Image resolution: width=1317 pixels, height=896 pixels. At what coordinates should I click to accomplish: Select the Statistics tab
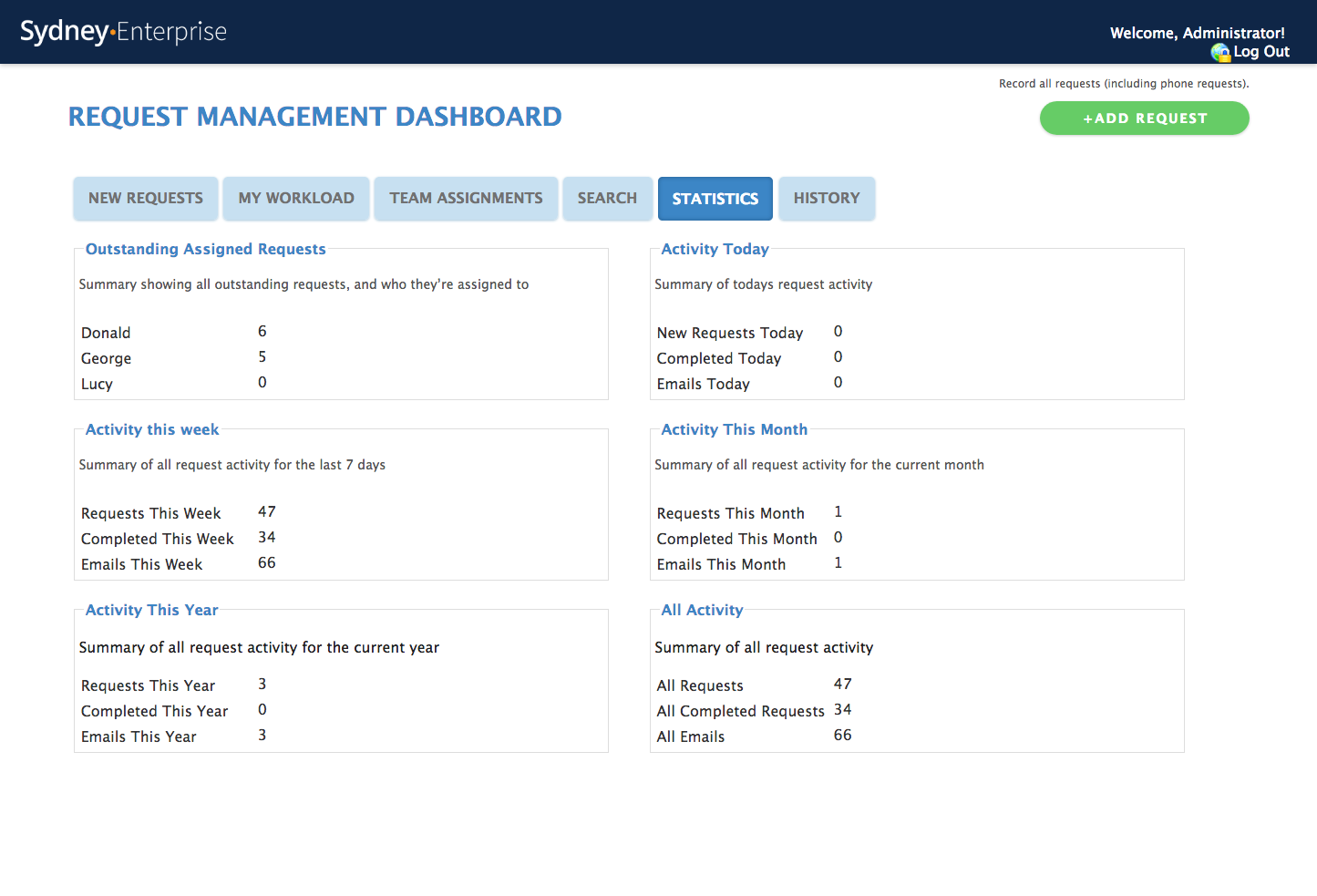pyautogui.click(x=715, y=198)
